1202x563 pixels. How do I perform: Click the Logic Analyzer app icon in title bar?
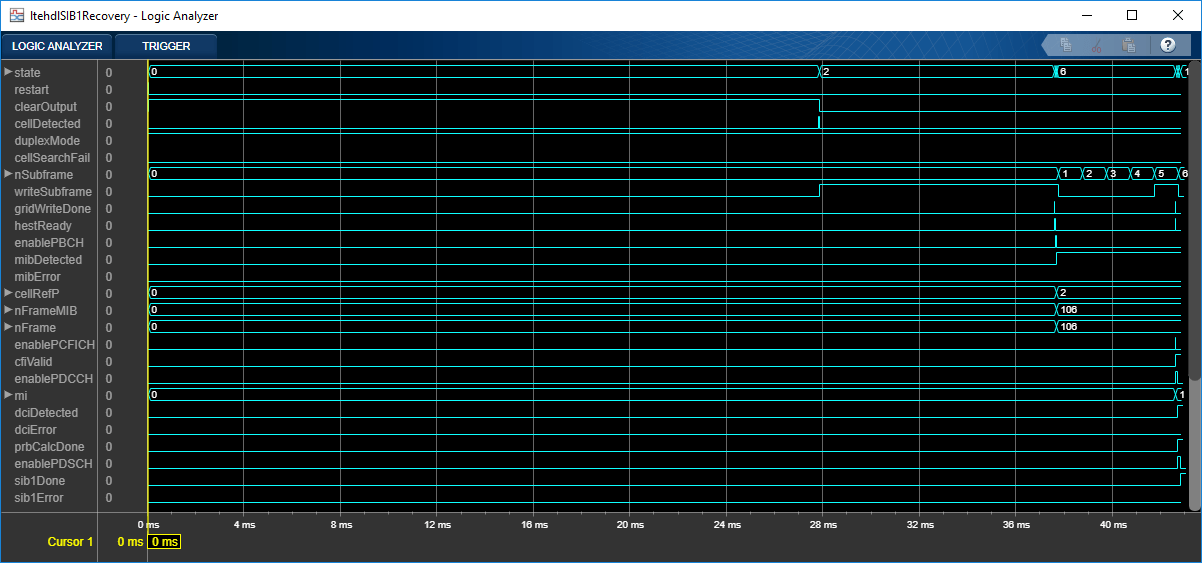(x=18, y=15)
